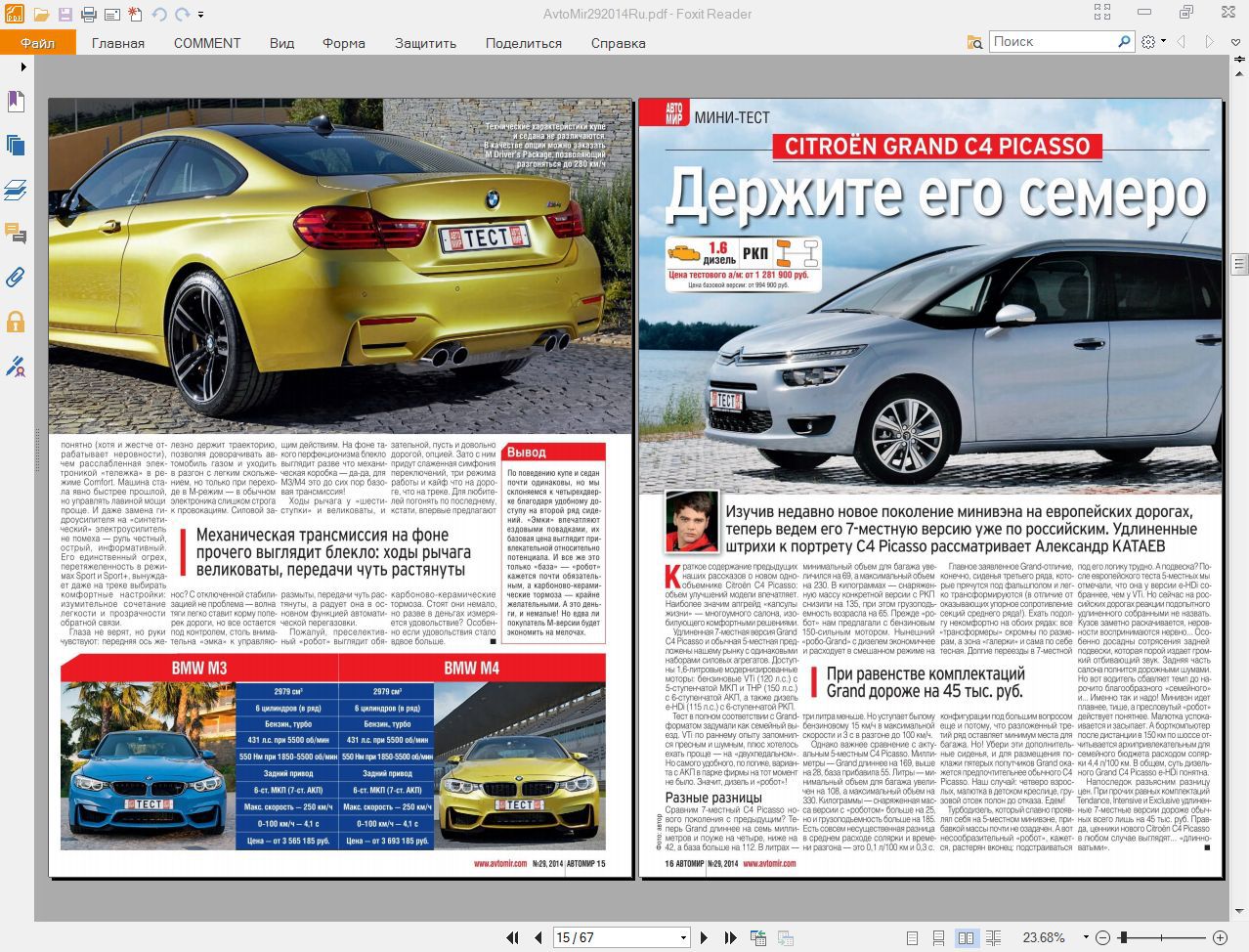This screenshot has width=1249, height=952.
Task: Save the document with the floppy icon
Action: tap(65, 15)
